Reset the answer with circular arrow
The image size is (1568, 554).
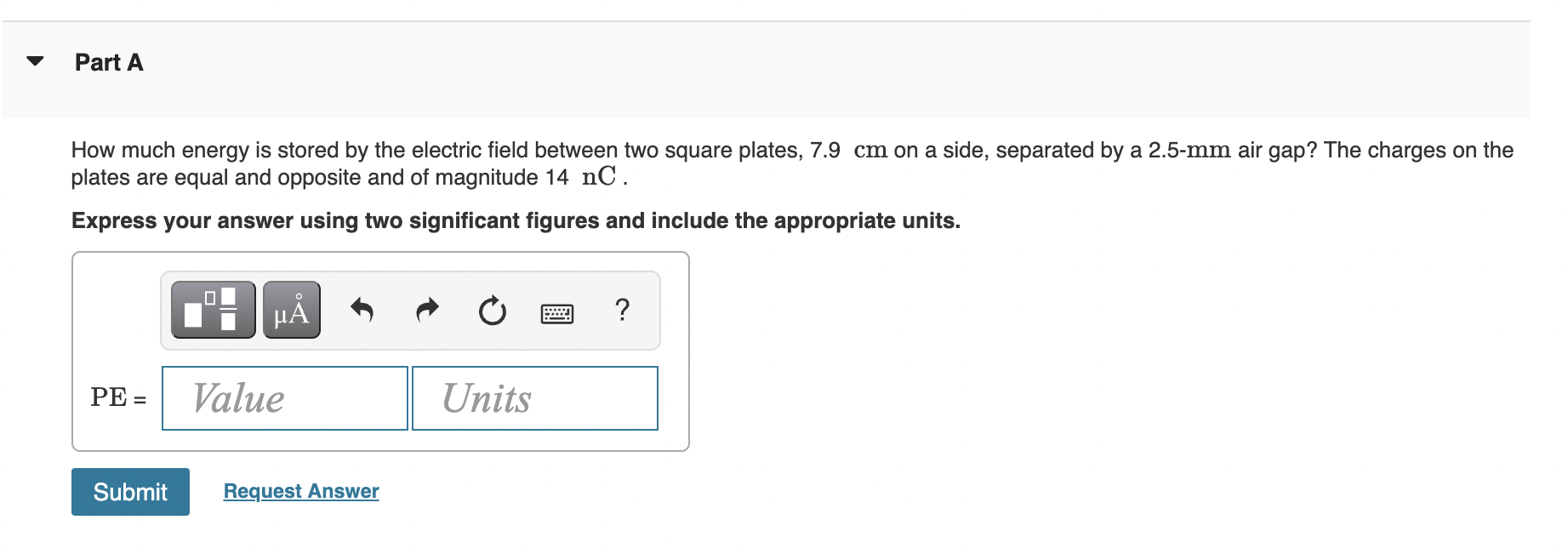coord(492,311)
